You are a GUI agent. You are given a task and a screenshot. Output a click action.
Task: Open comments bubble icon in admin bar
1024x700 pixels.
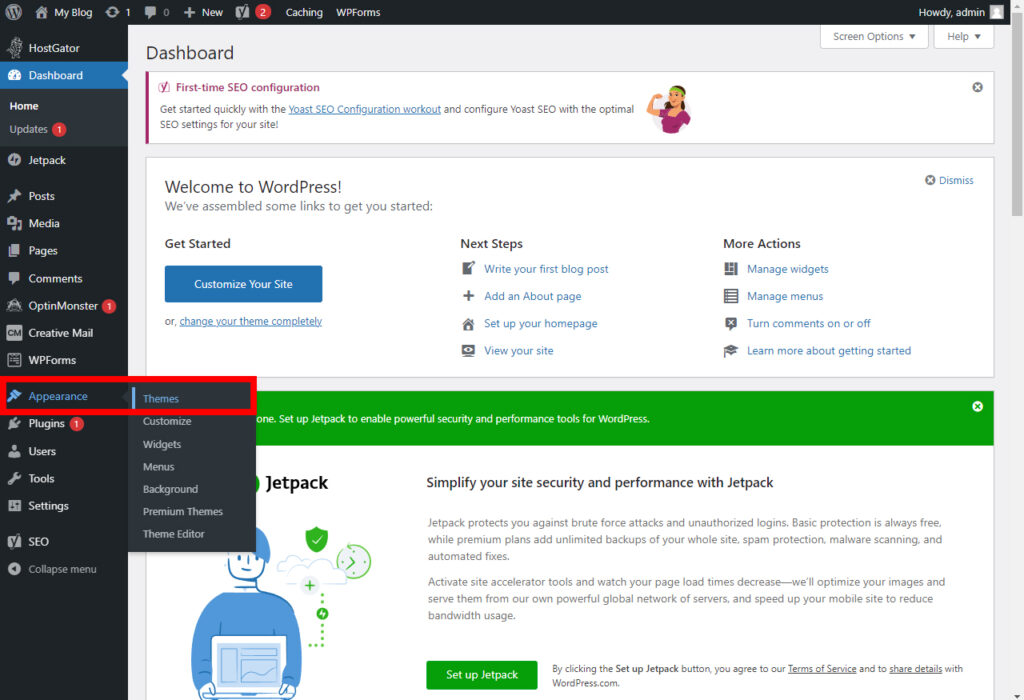click(150, 12)
